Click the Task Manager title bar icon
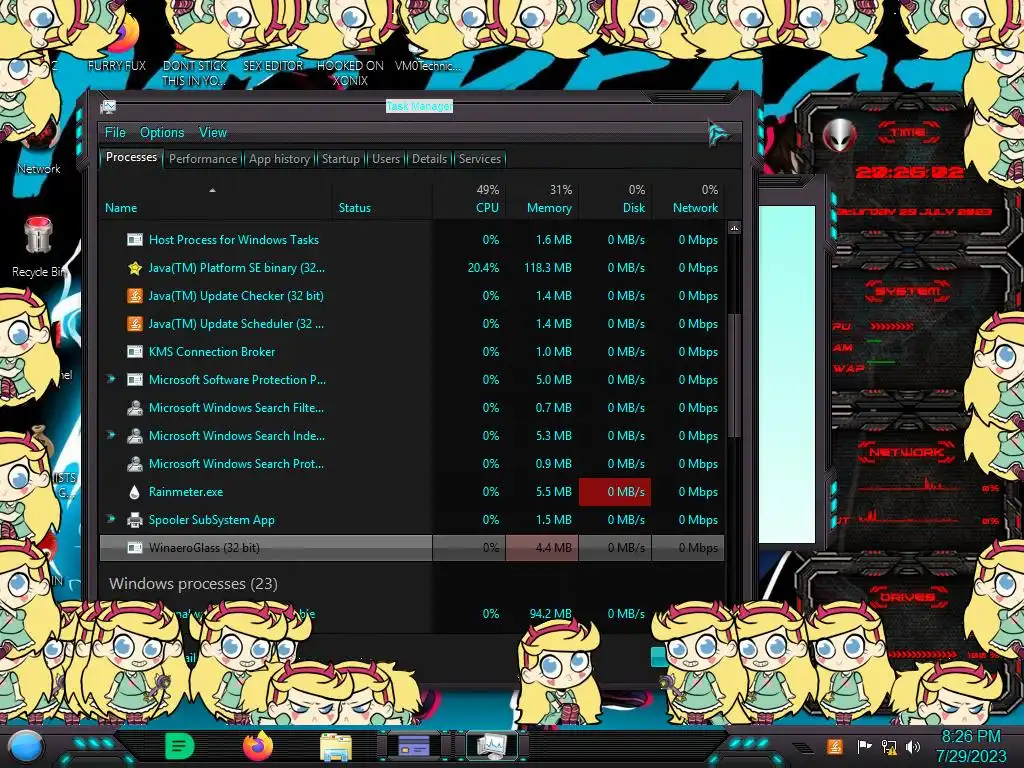1024x768 pixels. 108,107
